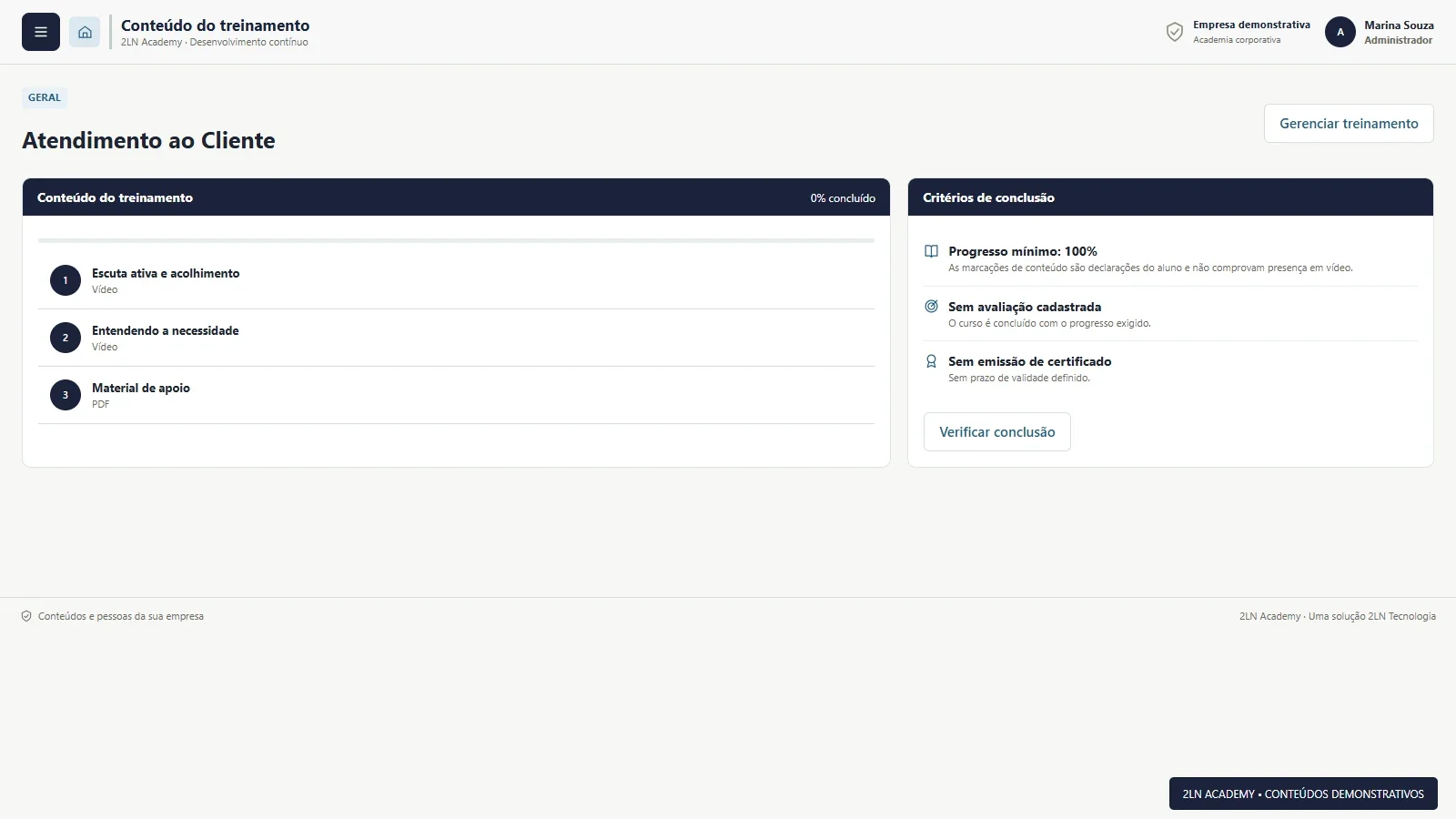Click the Administrador role label
Screen dimensions: 1456x819
[1398, 40]
